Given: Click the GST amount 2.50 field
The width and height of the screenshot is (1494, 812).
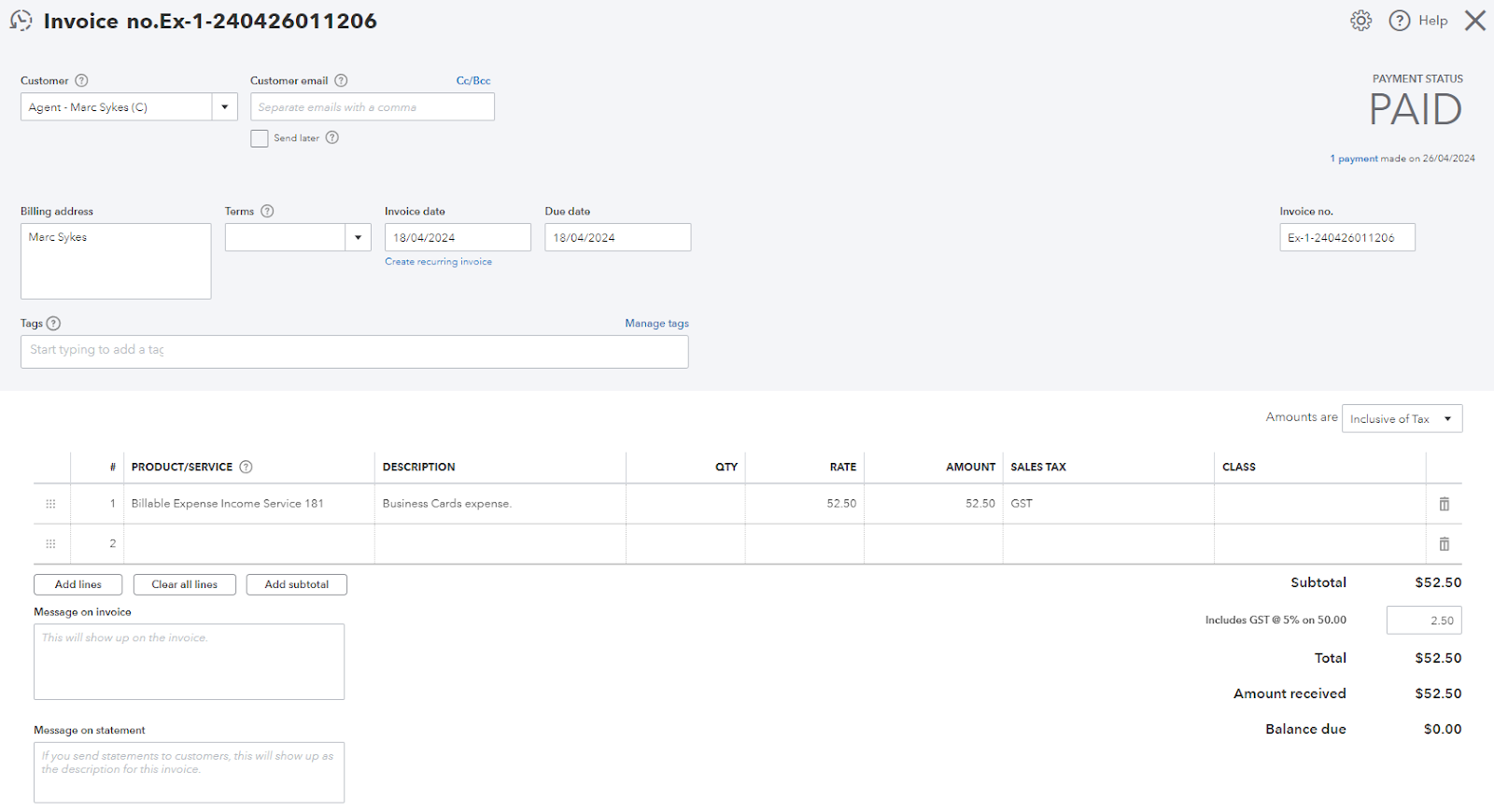Looking at the screenshot, I should click(x=1424, y=620).
